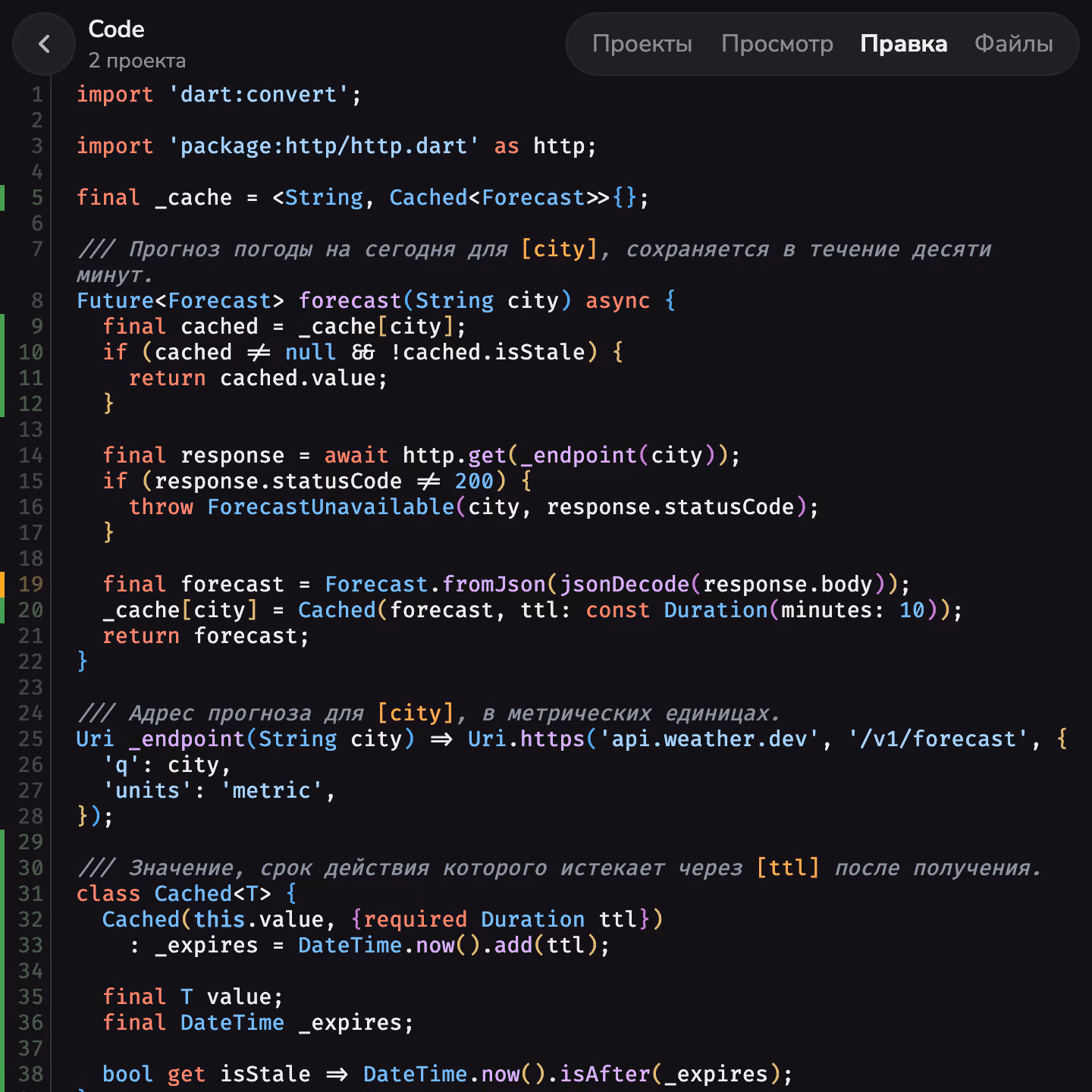Image resolution: width=1092 pixels, height=1092 pixels.
Task: Place cursor on 'dart:convert' import string
Action: (258, 95)
